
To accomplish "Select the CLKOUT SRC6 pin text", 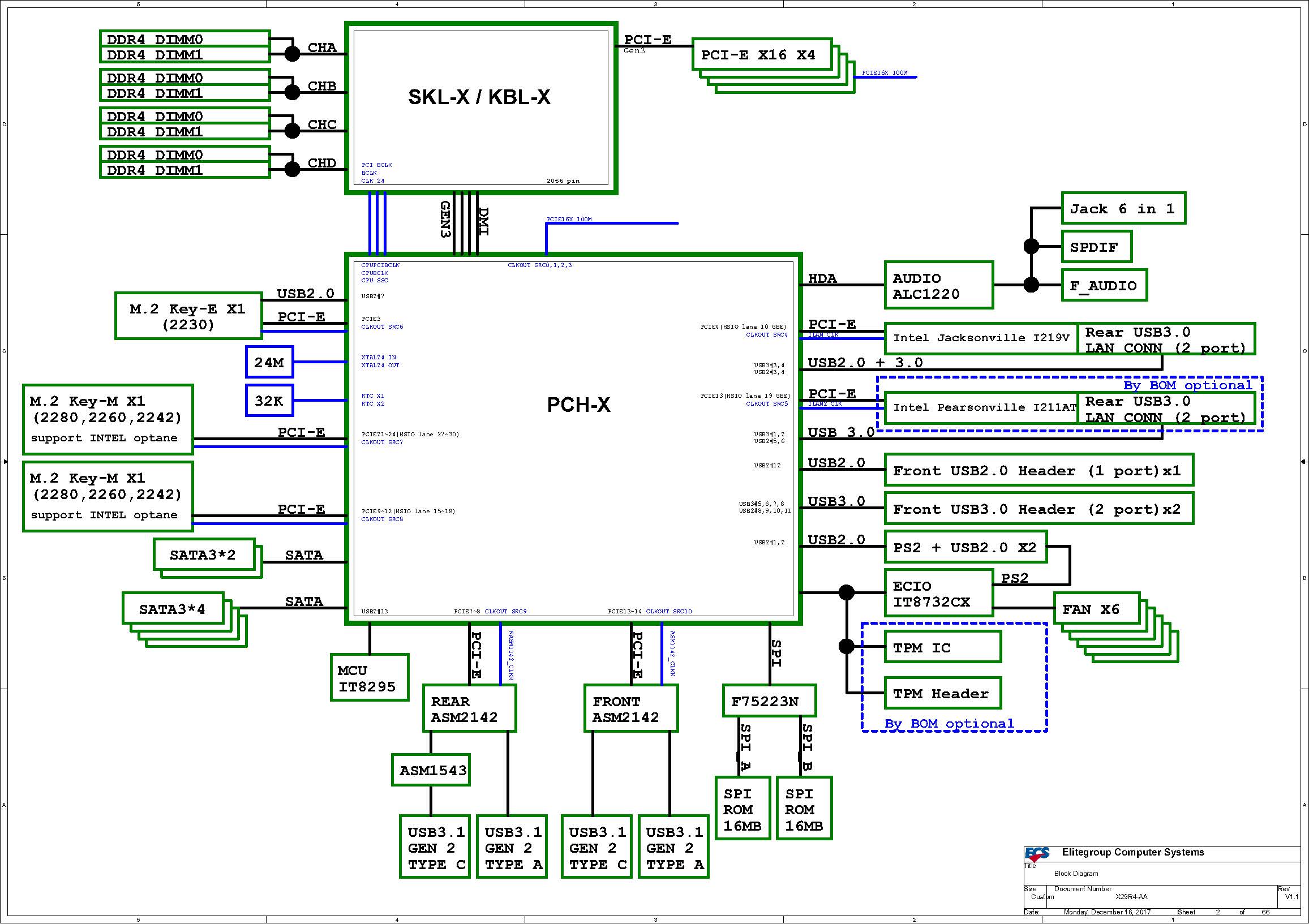I will tap(382, 326).
